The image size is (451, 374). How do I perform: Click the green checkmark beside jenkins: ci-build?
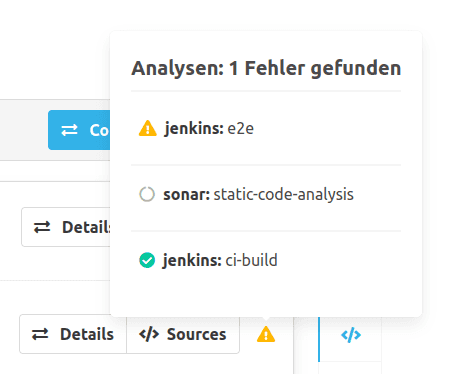pos(147,260)
